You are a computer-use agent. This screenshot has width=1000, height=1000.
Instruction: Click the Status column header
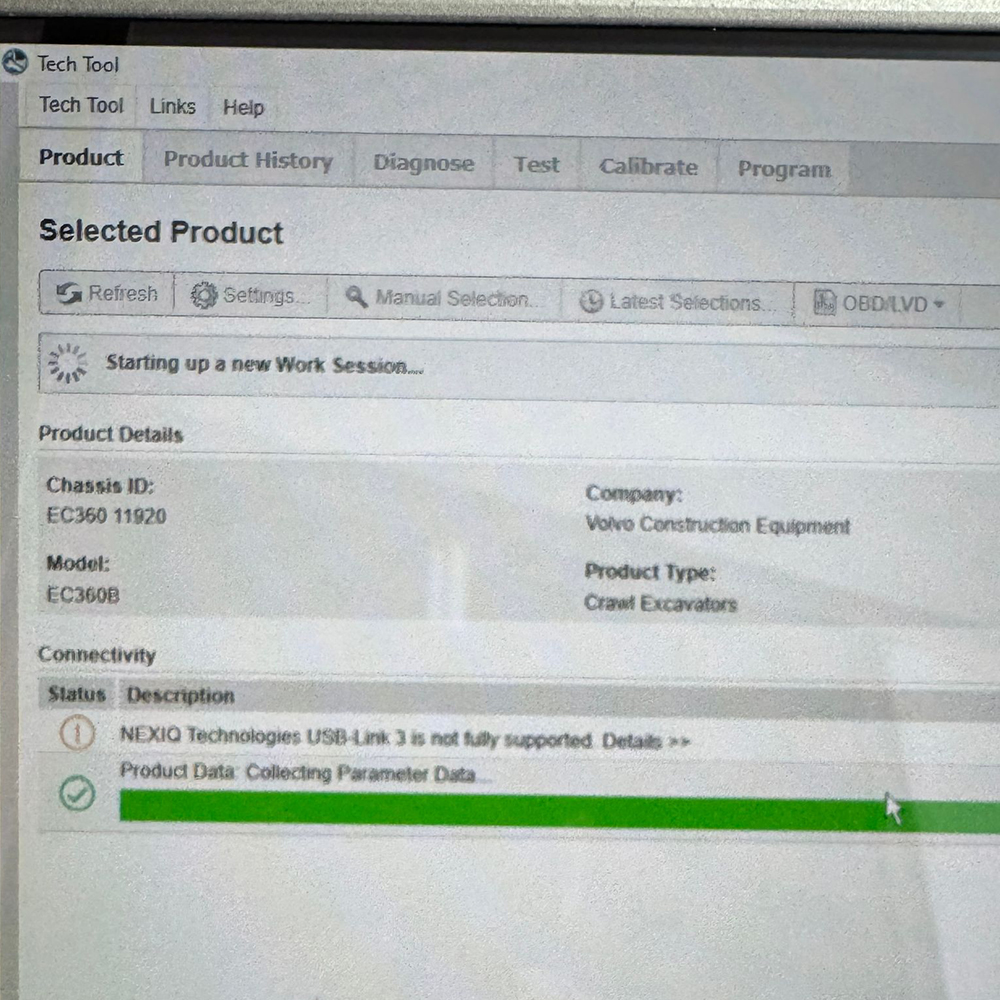click(x=77, y=694)
